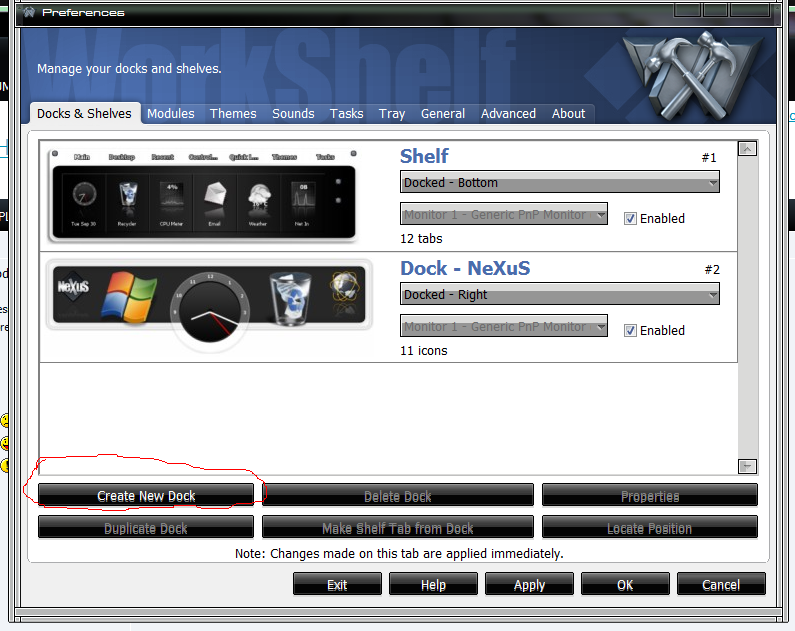Viewport: 795px width, 631px height.
Task: Switch to the Themes tab
Action: (233, 114)
